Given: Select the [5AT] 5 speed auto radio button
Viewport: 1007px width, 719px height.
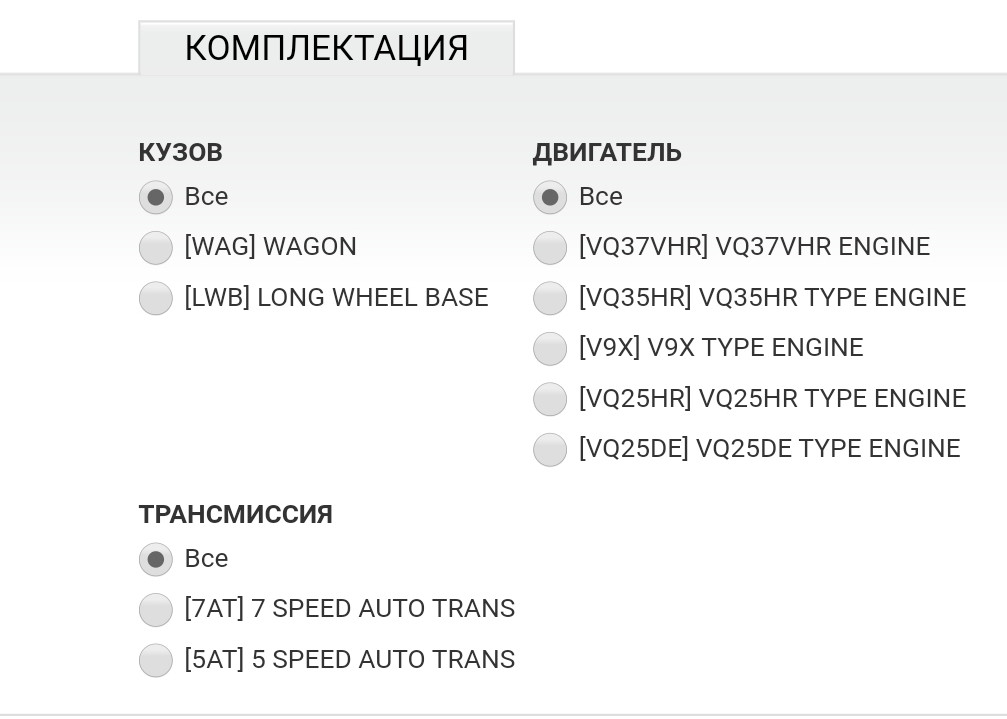Looking at the screenshot, I should click(156, 660).
